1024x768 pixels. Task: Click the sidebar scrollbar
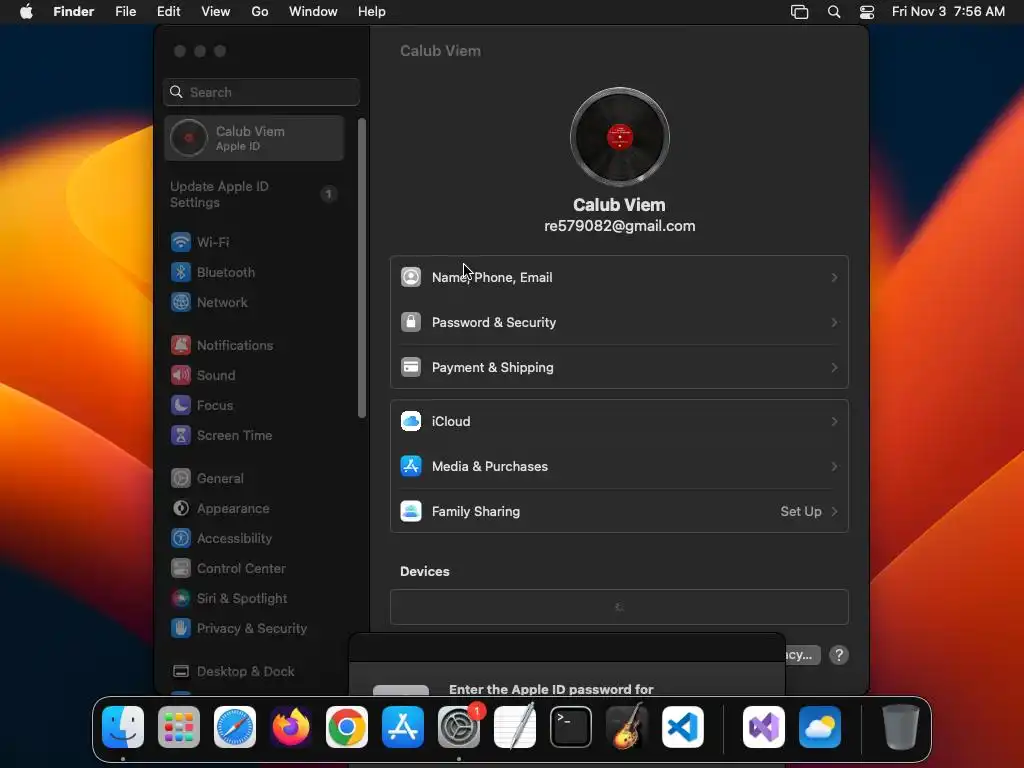point(362,268)
